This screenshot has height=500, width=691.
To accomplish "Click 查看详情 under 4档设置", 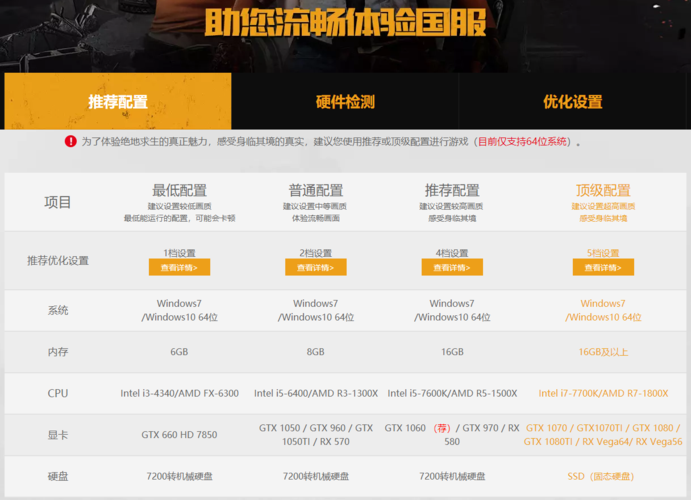I will 452,267.
